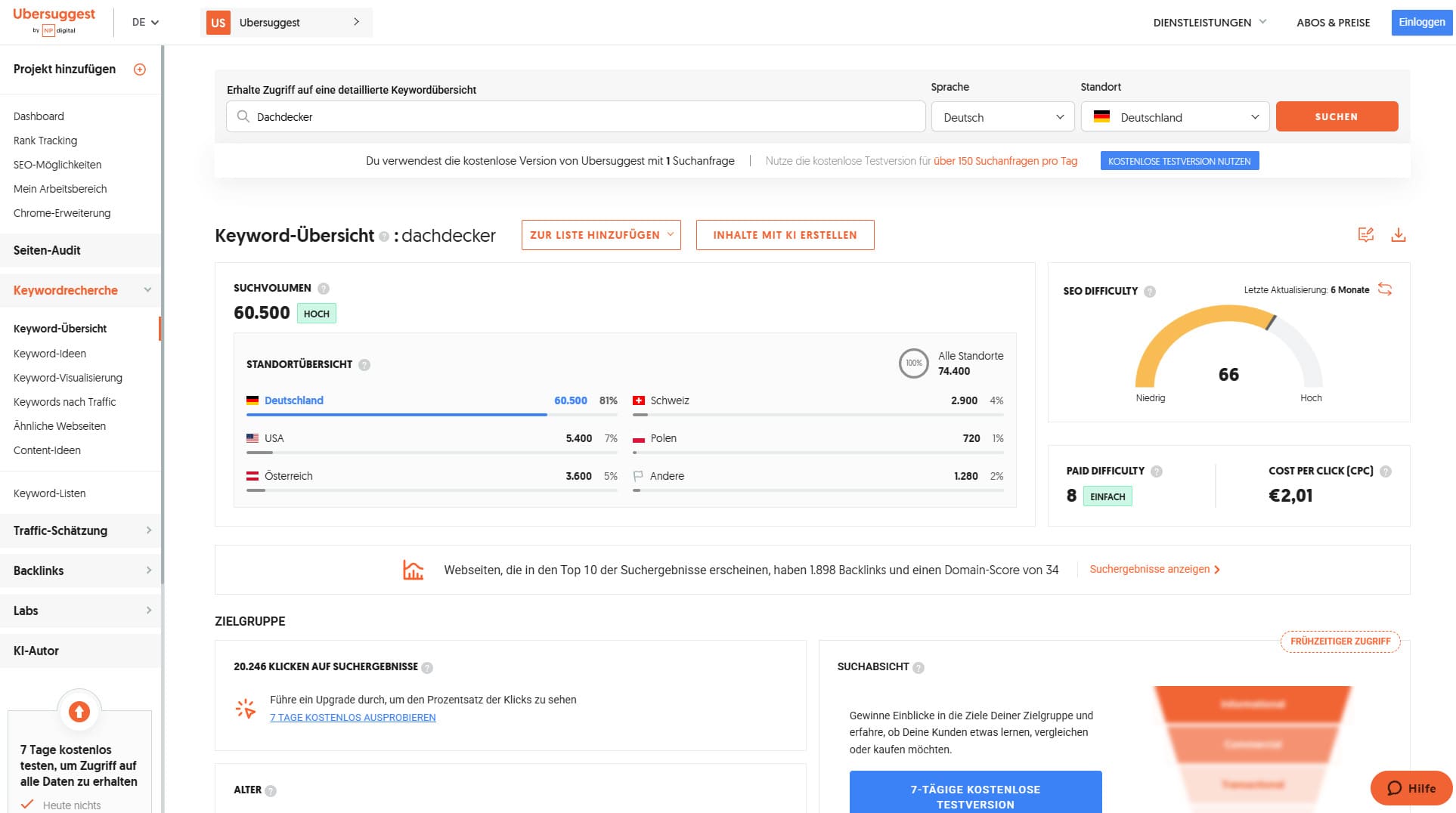Screen dimensions: 1456x813
Task: Click Suchergebnisse anzeigen link
Action: click(1154, 569)
